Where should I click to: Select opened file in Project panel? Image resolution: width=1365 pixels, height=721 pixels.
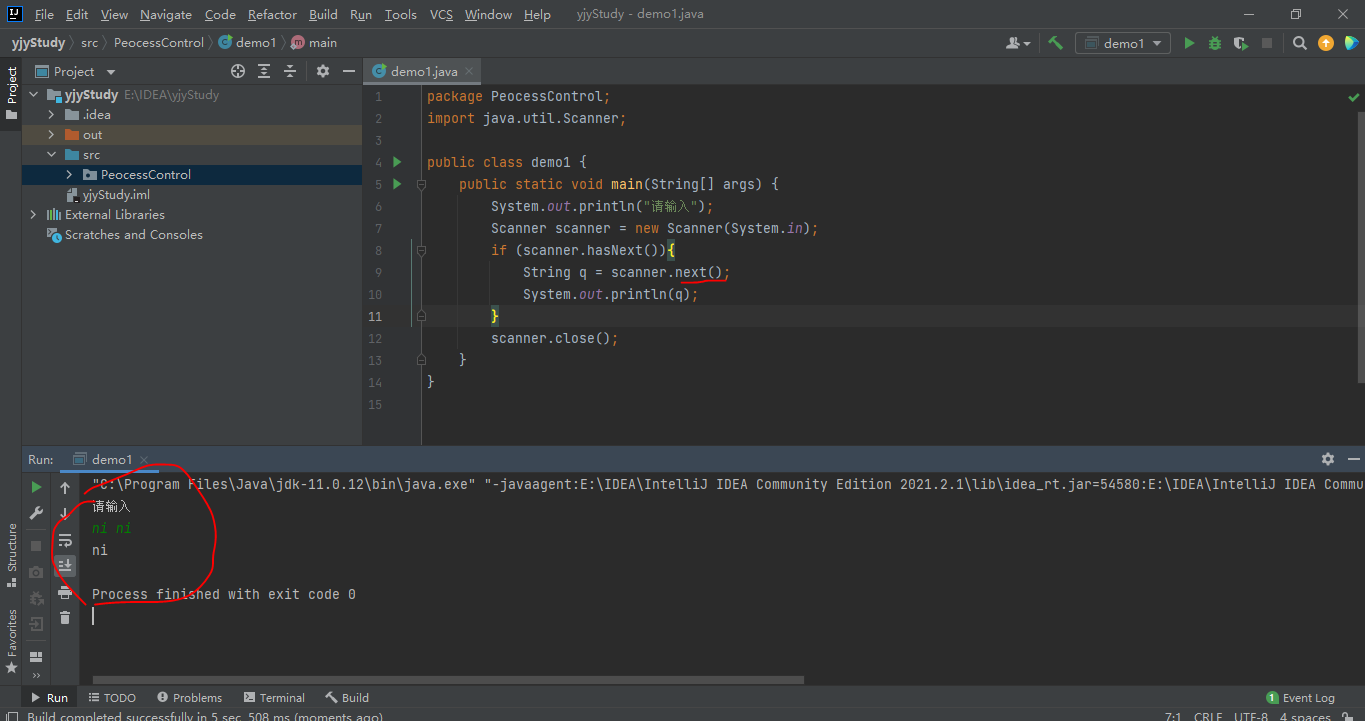[x=238, y=71]
